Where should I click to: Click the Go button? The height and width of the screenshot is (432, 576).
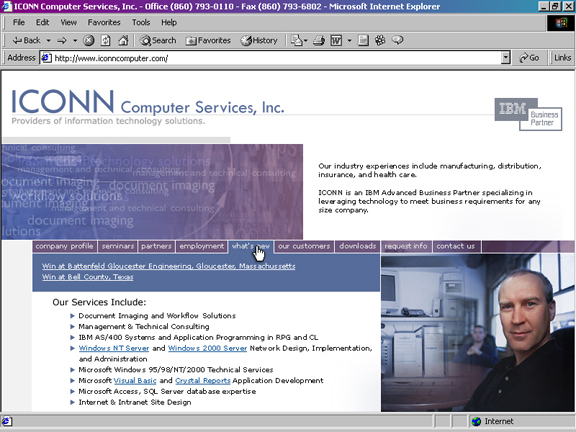pos(529,58)
